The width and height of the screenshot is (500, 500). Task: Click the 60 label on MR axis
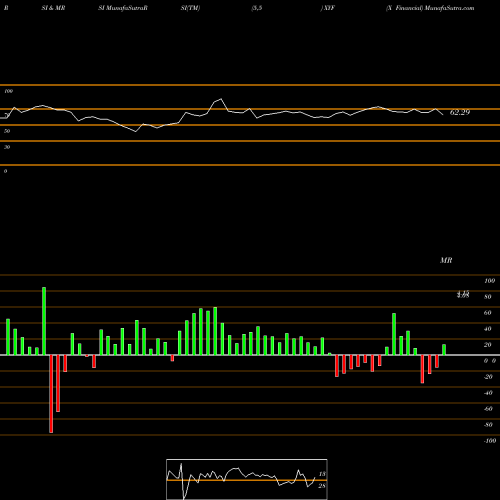pyautogui.click(x=488, y=313)
